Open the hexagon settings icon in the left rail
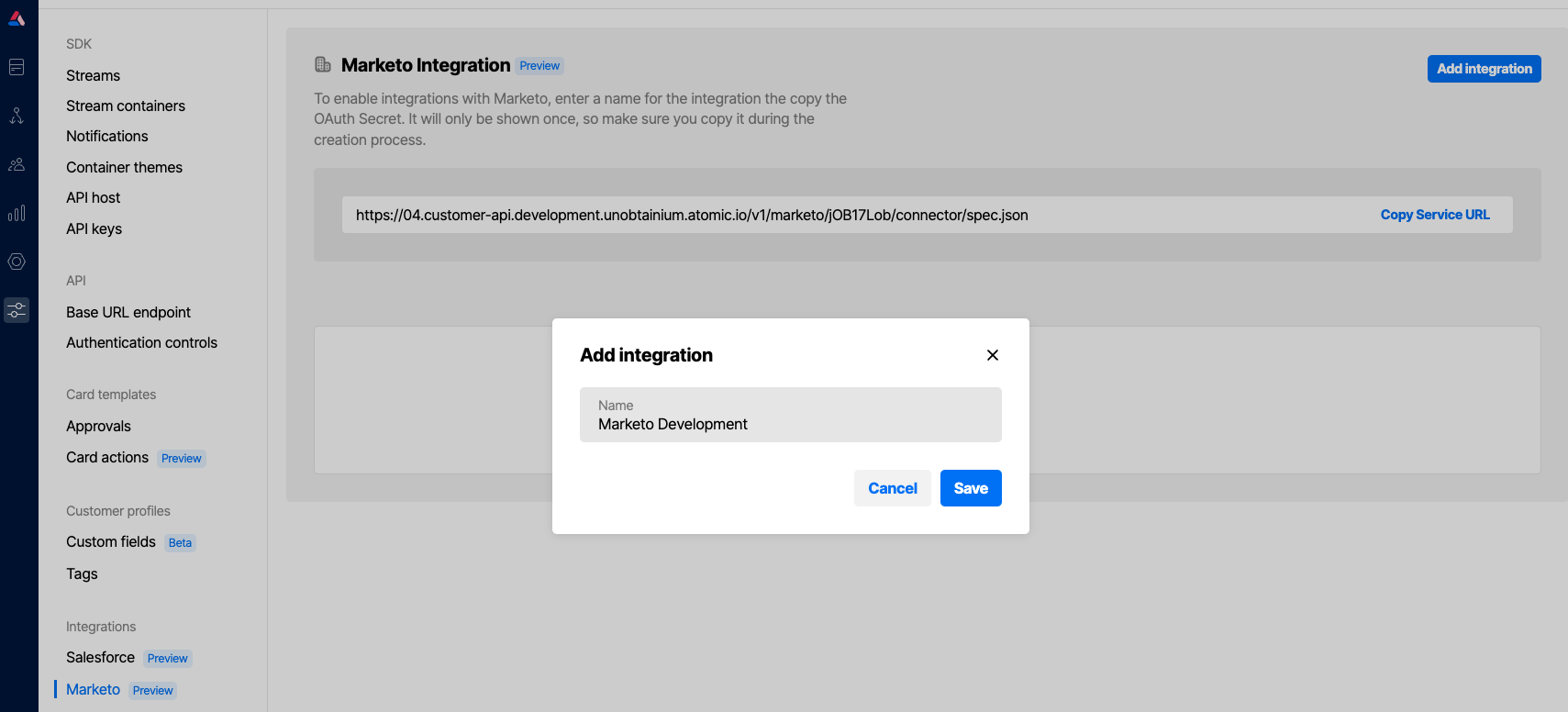The image size is (1568, 712). tap(17, 261)
